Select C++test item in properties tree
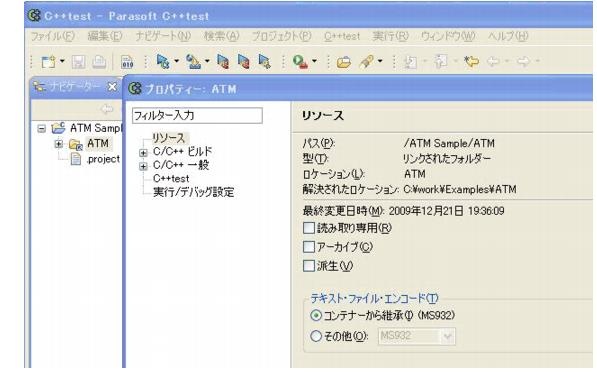 click(x=171, y=178)
